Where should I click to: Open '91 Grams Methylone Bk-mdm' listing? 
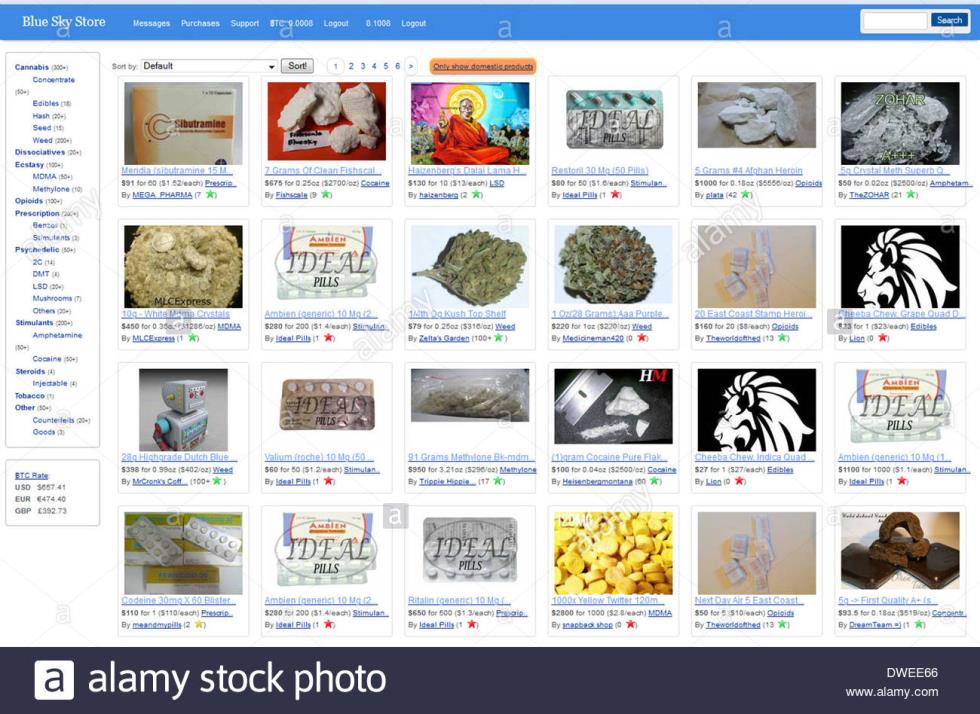point(469,457)
